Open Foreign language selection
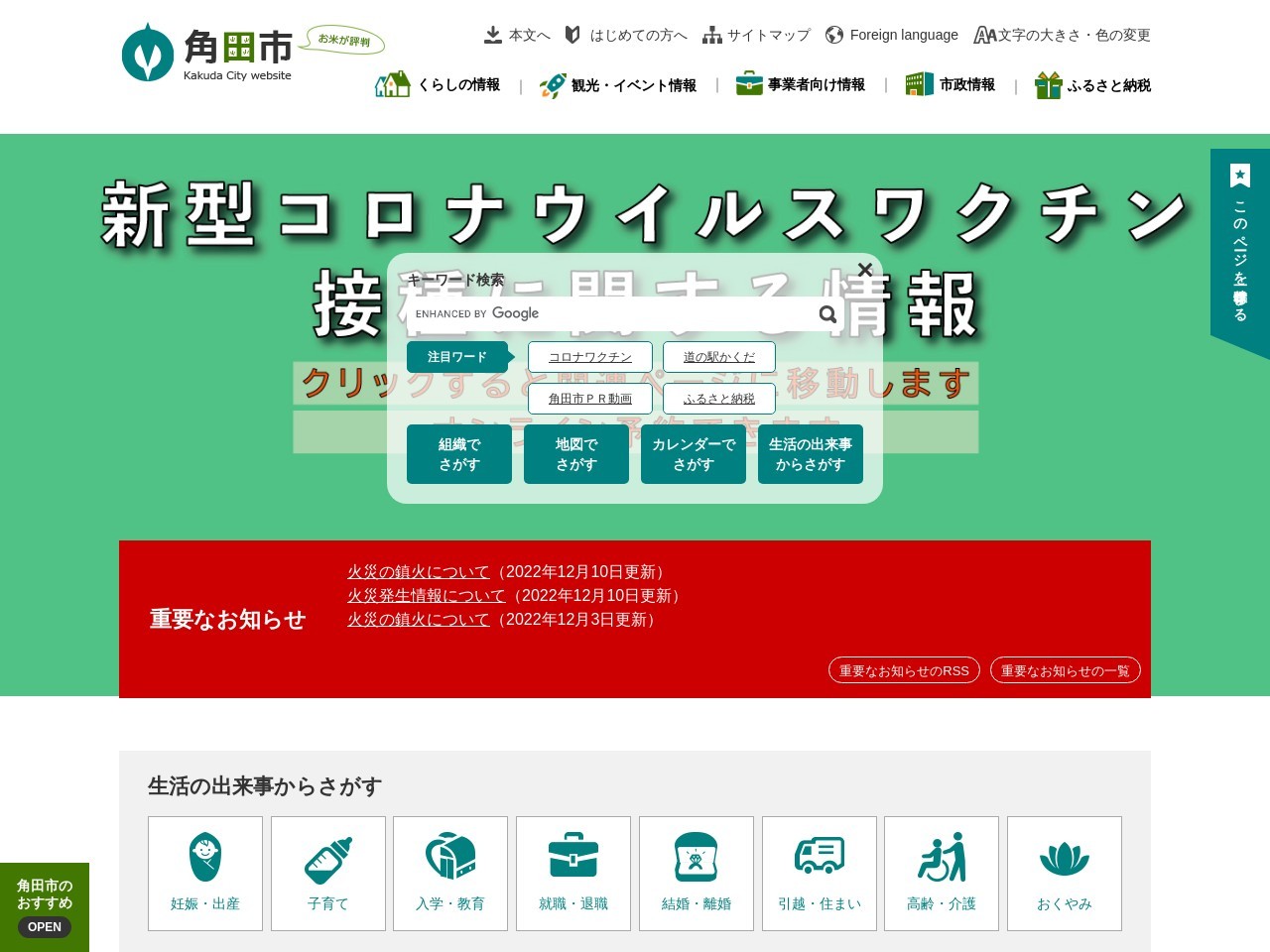The image size is (1270, 952). pos(892,35)
